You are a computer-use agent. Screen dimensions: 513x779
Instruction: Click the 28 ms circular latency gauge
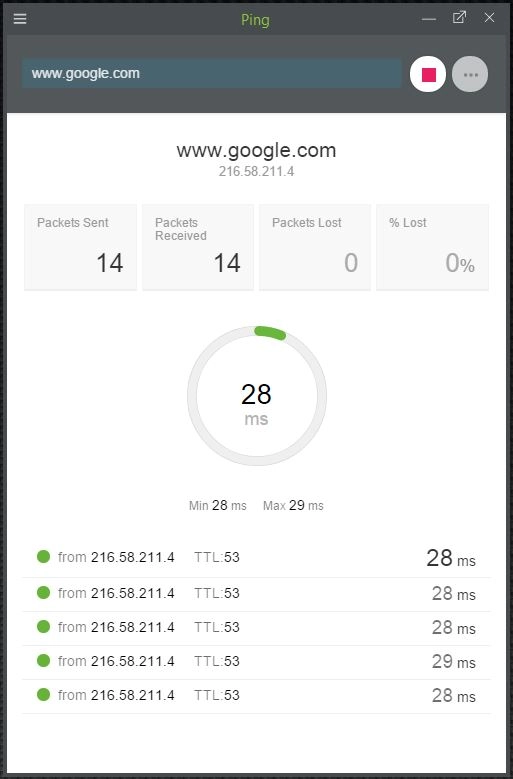click(x=257, y=396)
